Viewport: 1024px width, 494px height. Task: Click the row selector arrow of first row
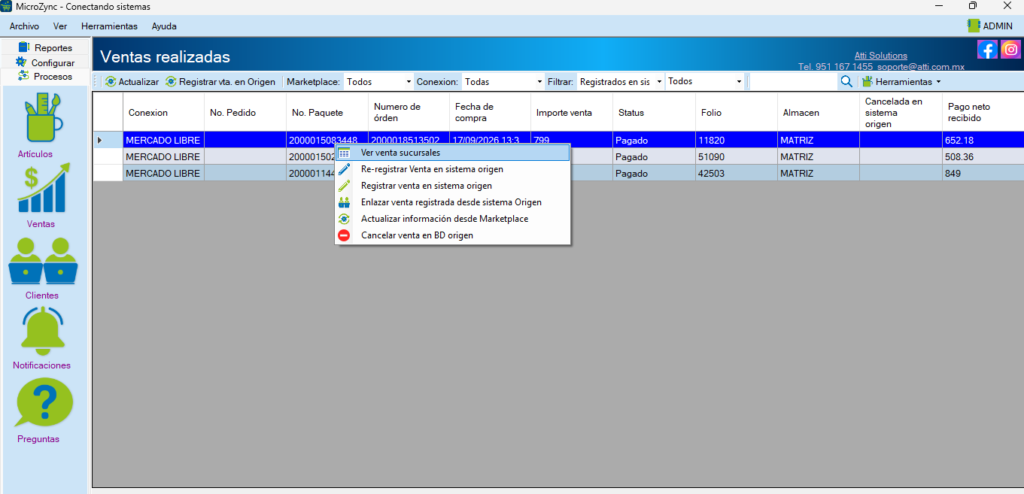point(99,140)
